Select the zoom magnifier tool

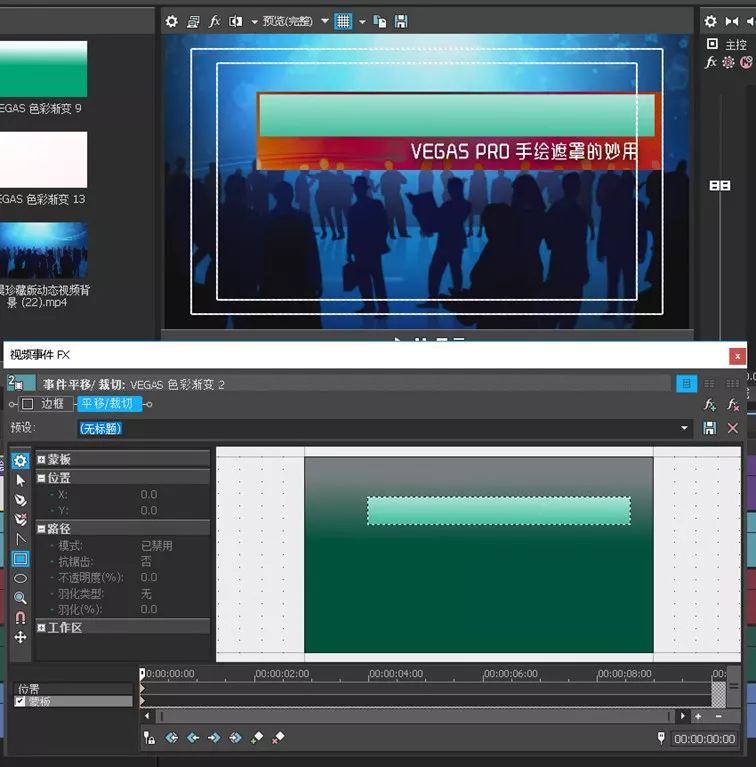click(x=20, y=598)
